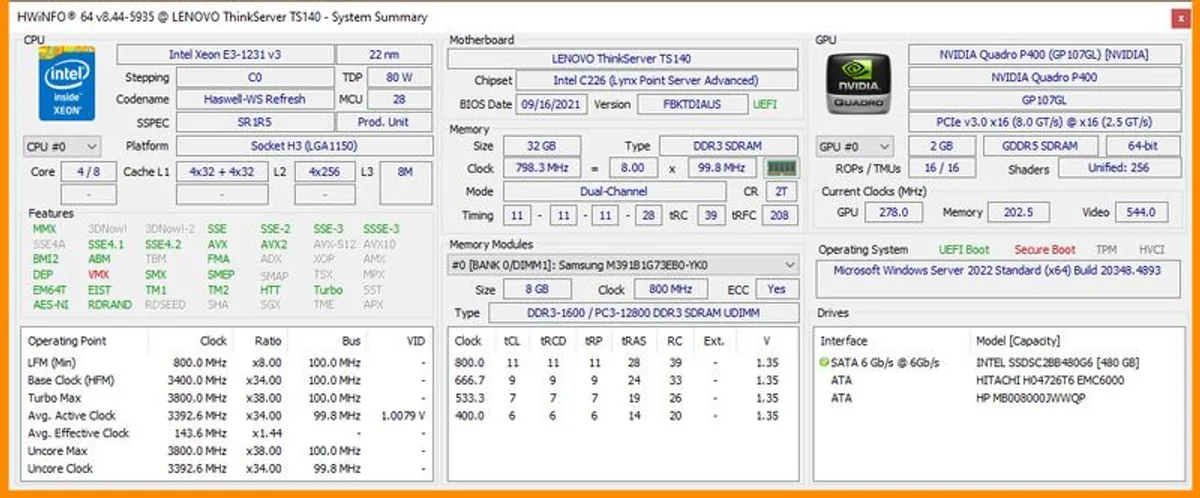
Task: Click the LENOVO ThinkServer TS140 motherboard field
Action: click(622, 59)
